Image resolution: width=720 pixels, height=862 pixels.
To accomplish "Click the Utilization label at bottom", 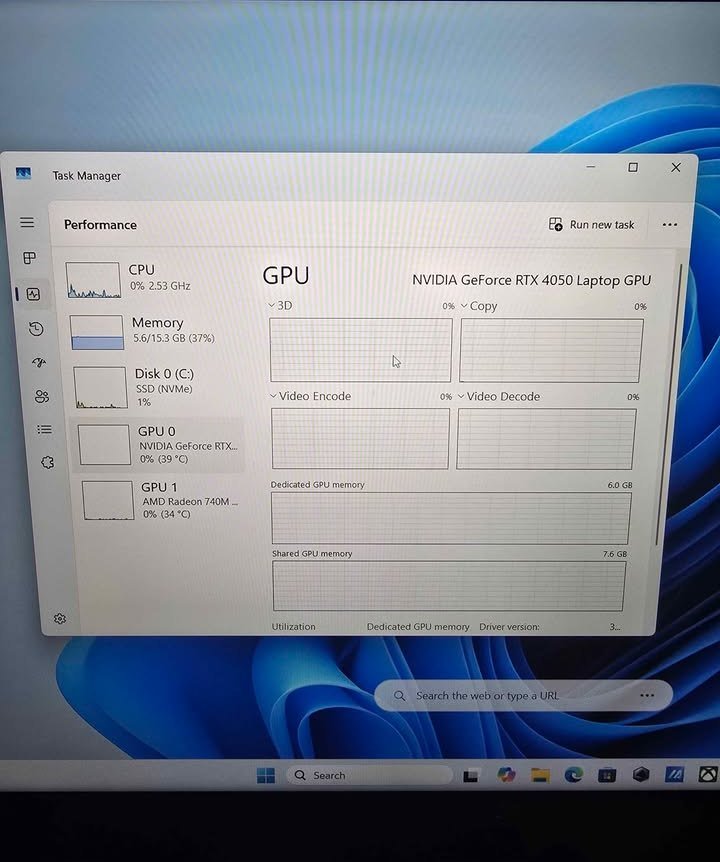I will pyautogui.click(x=293, y=627).
